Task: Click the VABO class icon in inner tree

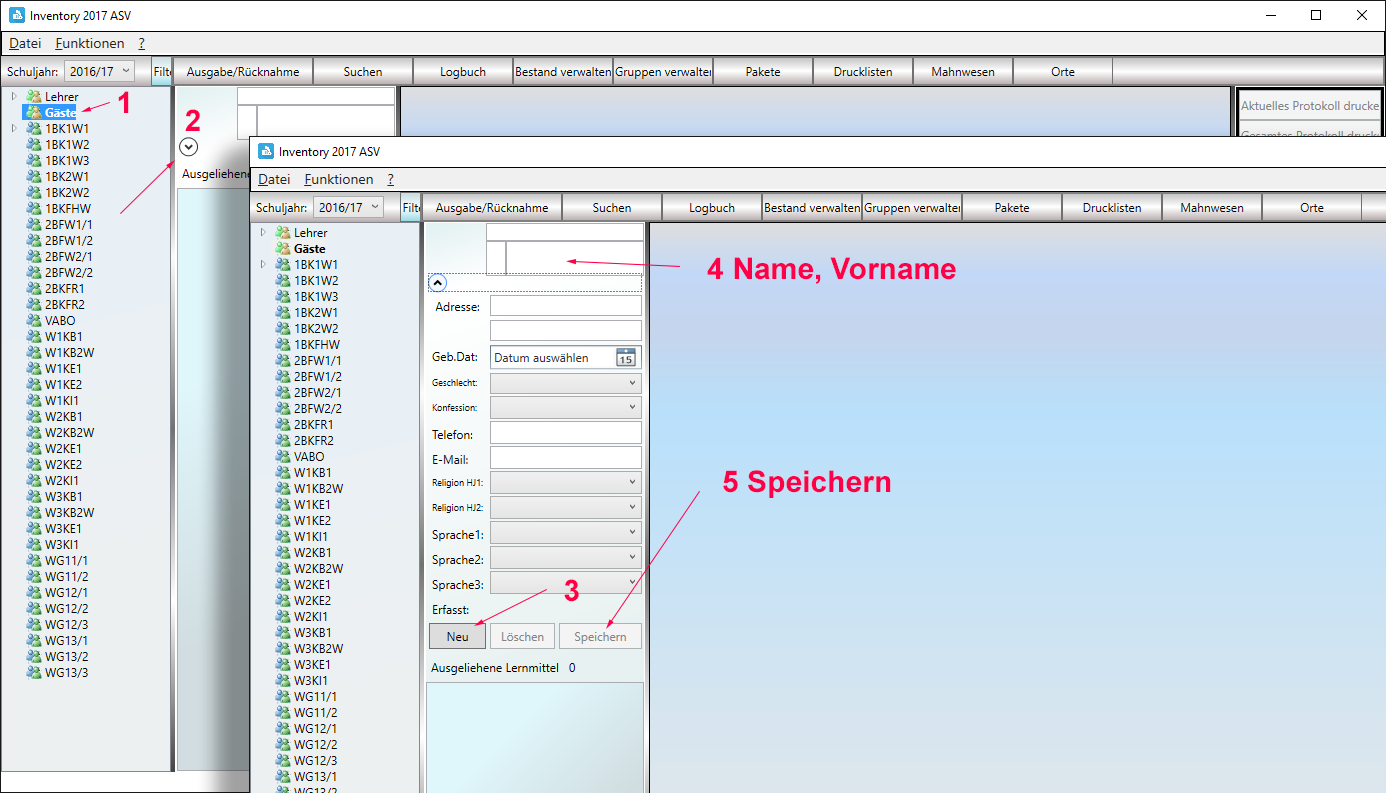Action: 283,457
